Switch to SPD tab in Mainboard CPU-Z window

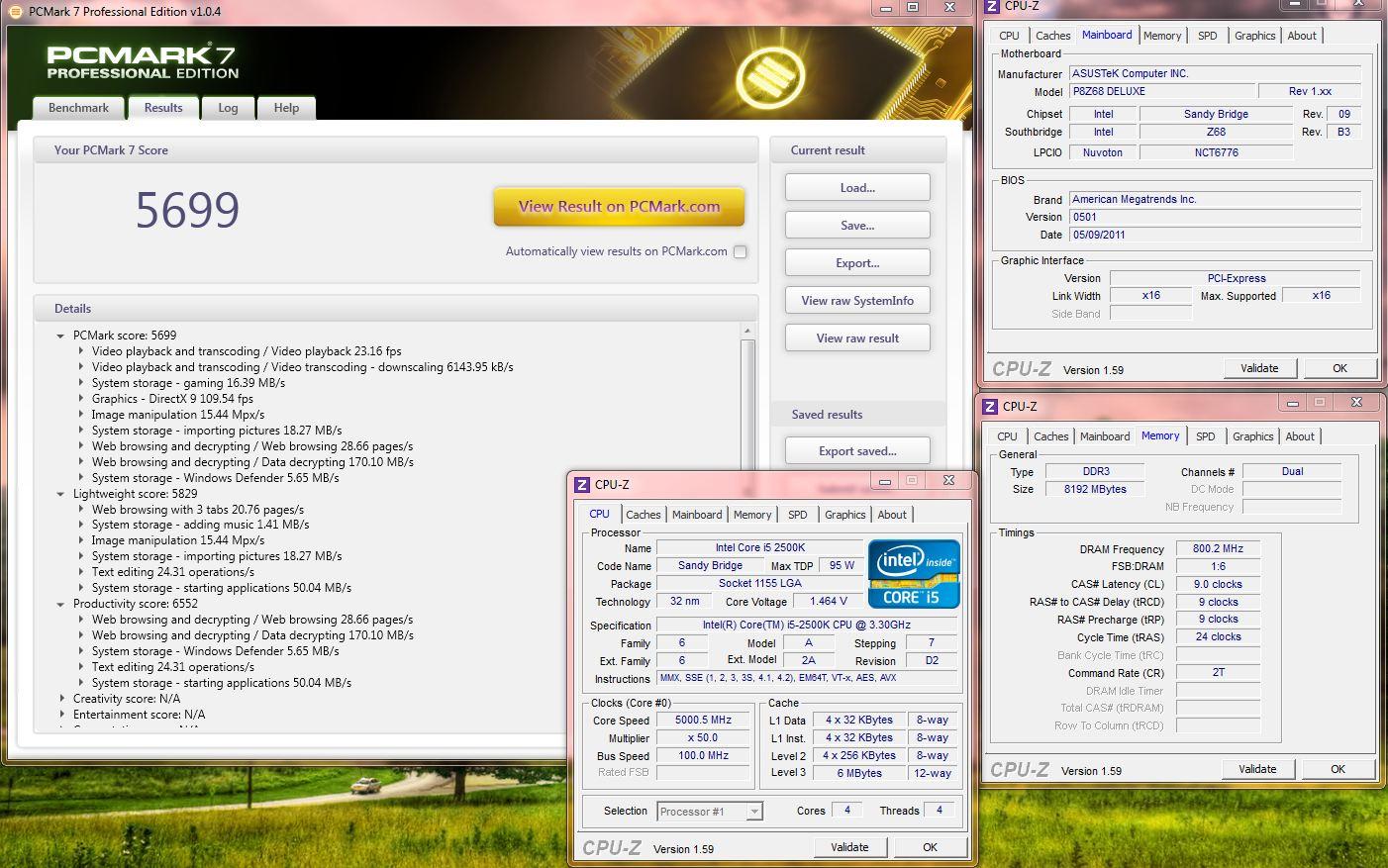(1208, 36)
